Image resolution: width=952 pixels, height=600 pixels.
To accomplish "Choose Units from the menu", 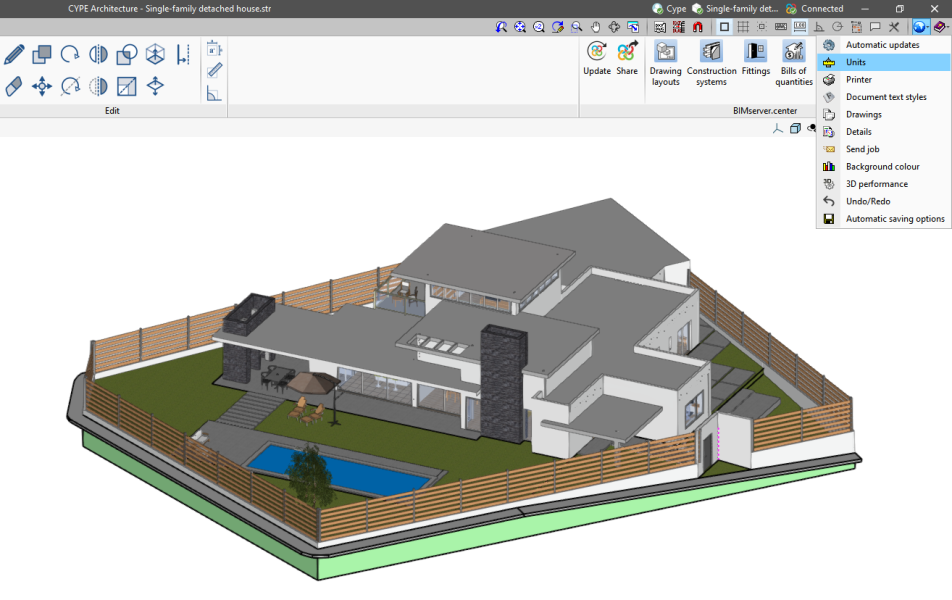I will (x=855, y=62).
